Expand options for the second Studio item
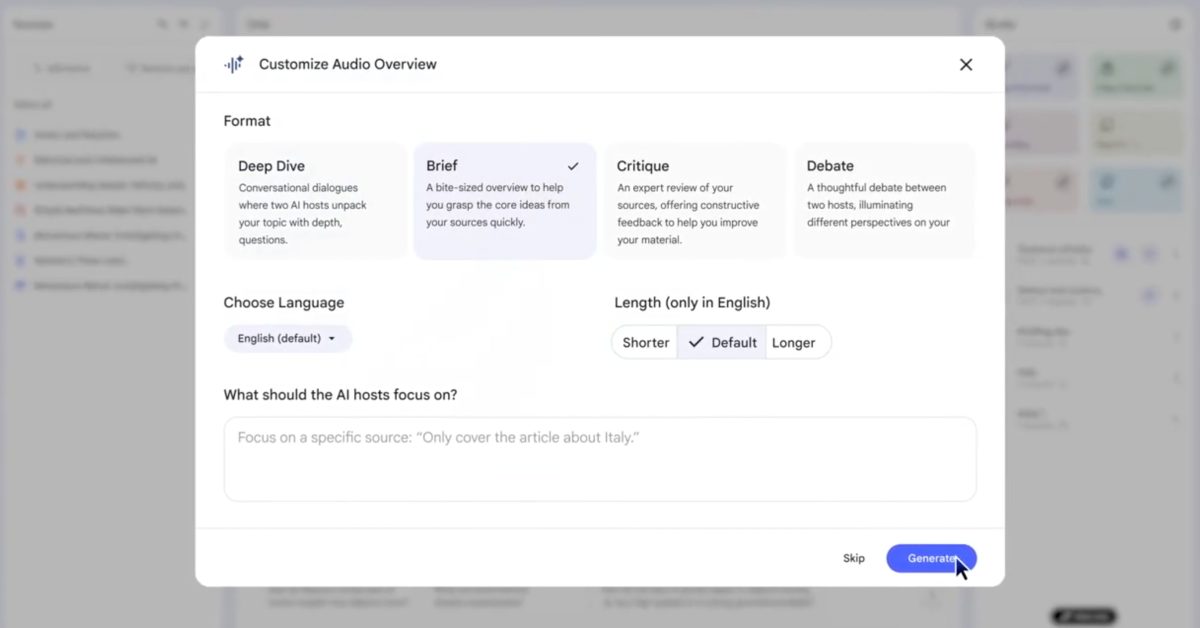The width and height of the screenshot is (1200, 628). coord(1176,296)
